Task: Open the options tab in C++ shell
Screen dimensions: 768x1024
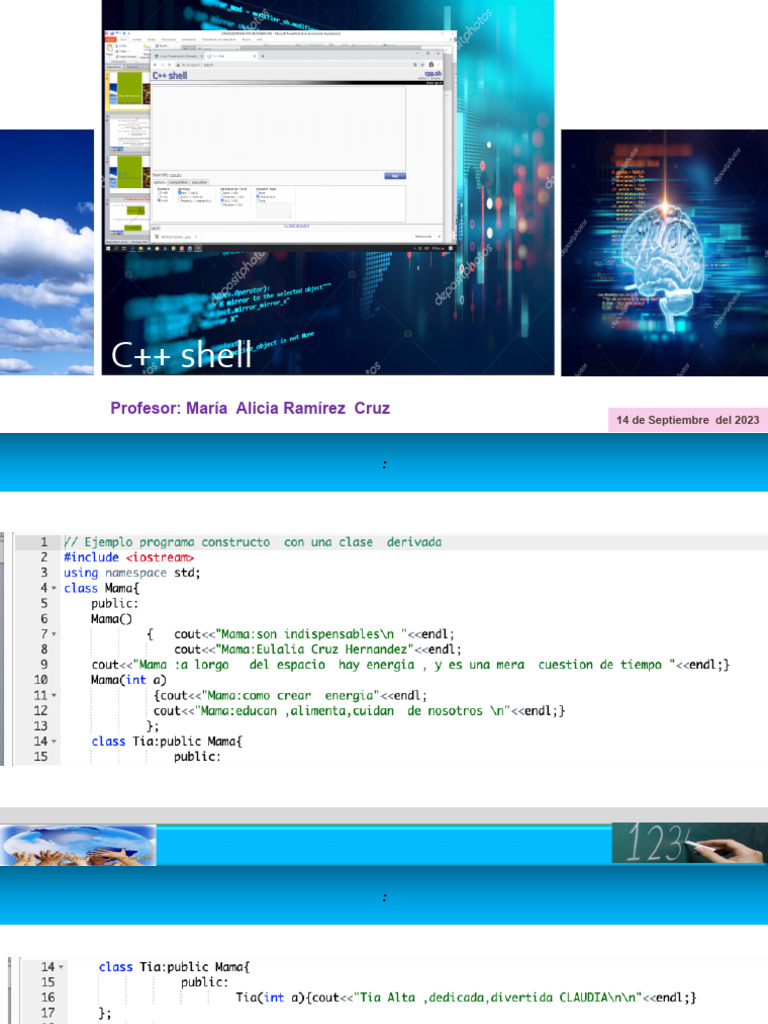Action: click(159, 182)
